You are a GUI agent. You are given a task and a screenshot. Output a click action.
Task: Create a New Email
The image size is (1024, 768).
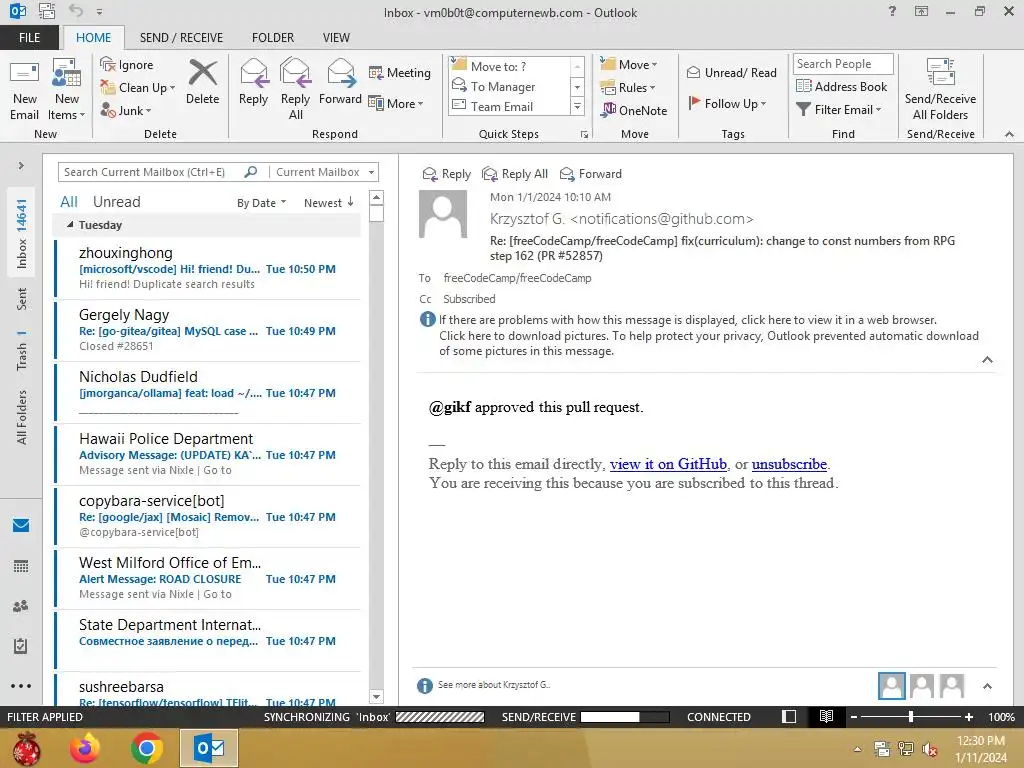point(25,90)
